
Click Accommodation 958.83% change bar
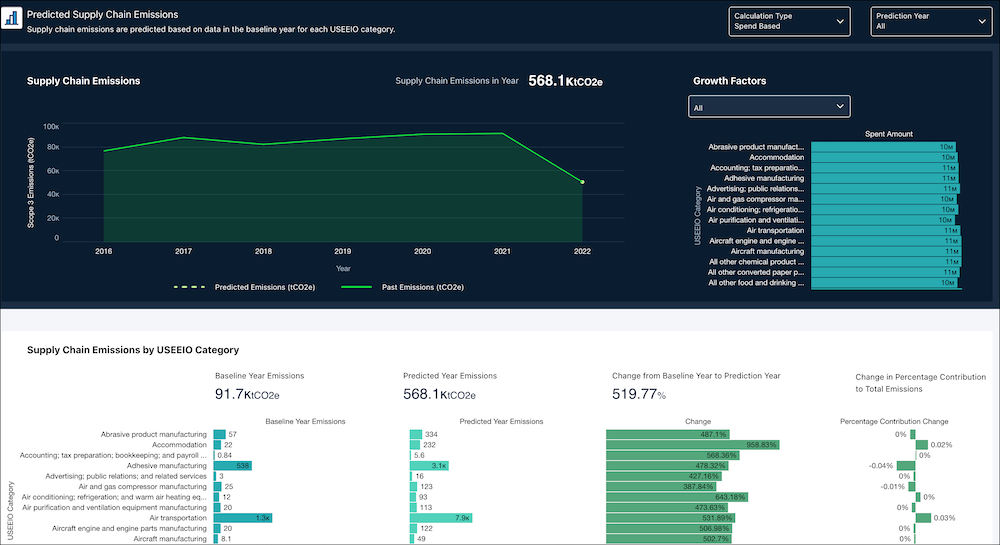(x=693, y=445)
